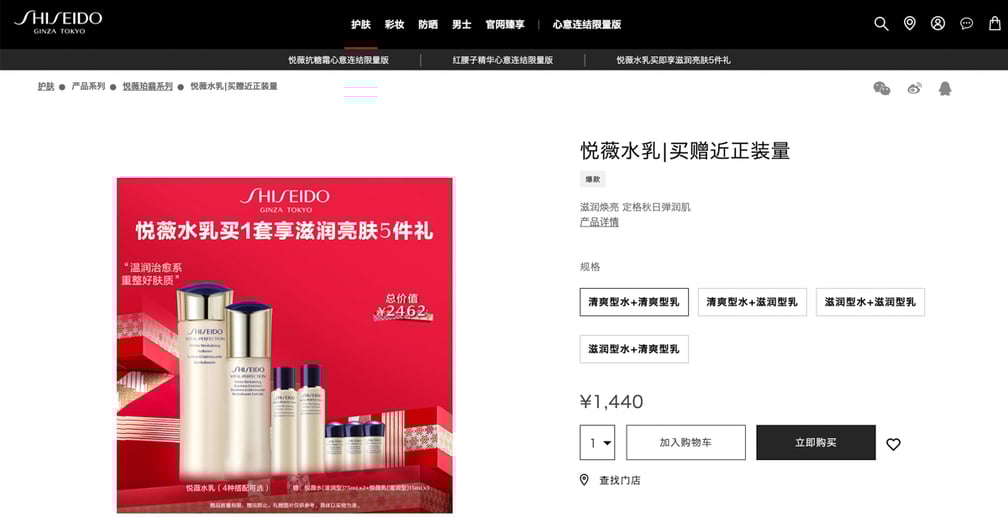Screen dimensions: 1008x517
Task: Click the red product promotion image
Action: [285, 345]
